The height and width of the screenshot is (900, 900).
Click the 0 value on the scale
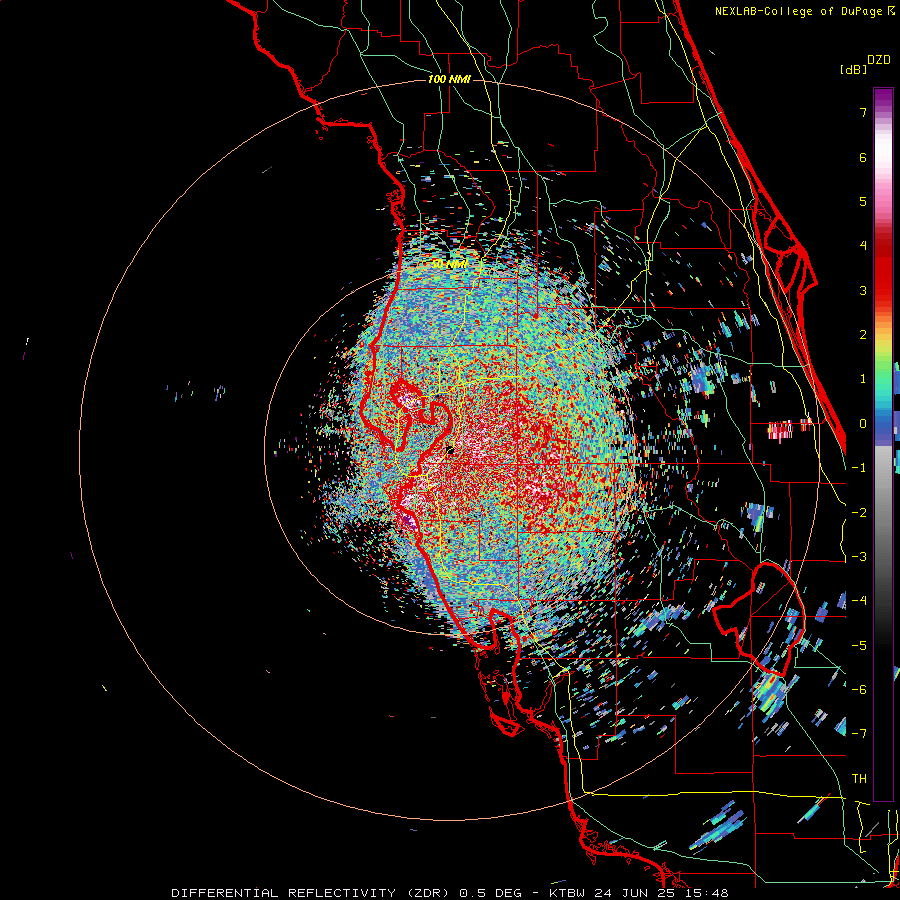pos(863,424)
